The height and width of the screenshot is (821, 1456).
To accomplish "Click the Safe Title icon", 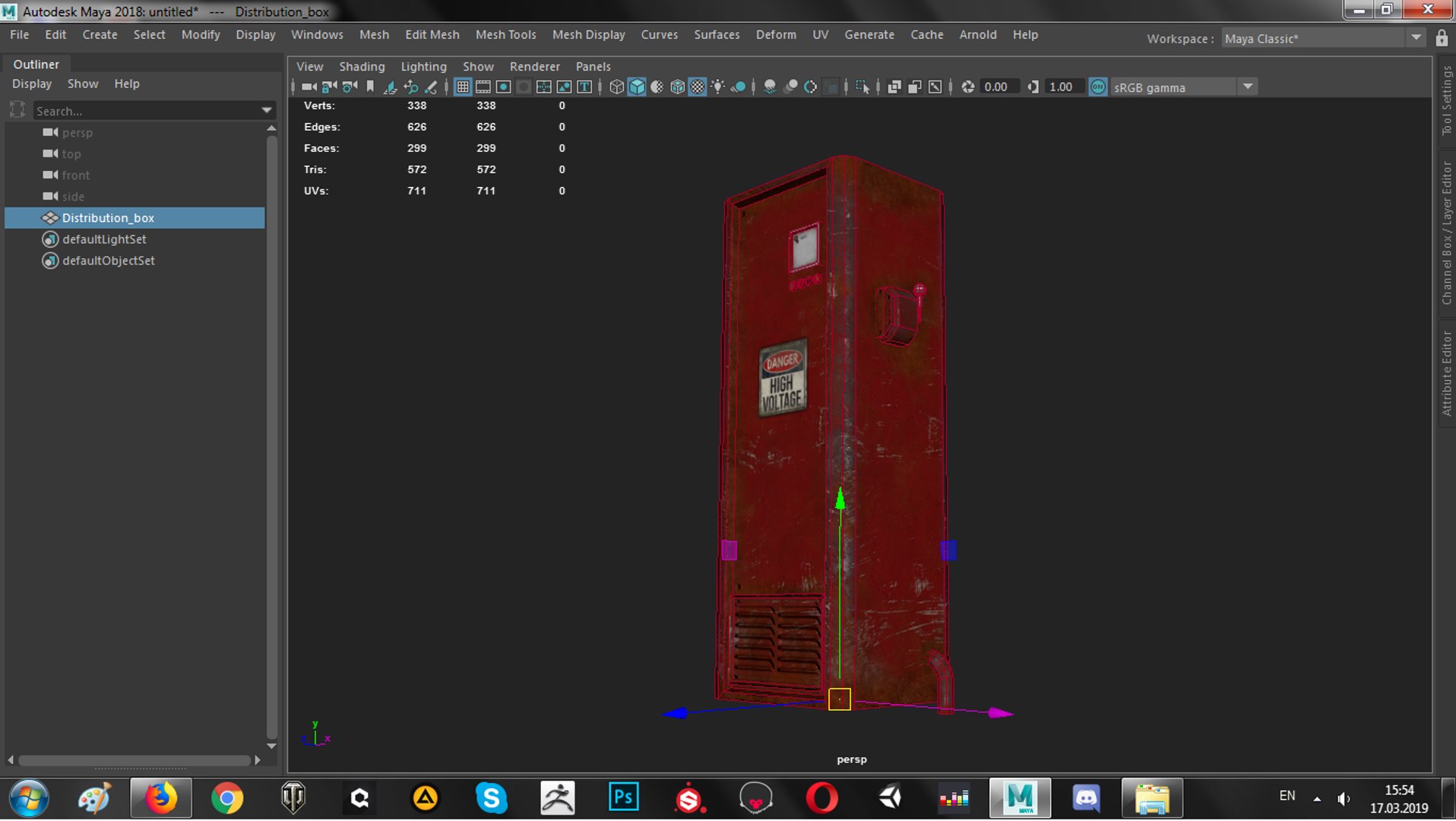I will (x=584, y=87).
